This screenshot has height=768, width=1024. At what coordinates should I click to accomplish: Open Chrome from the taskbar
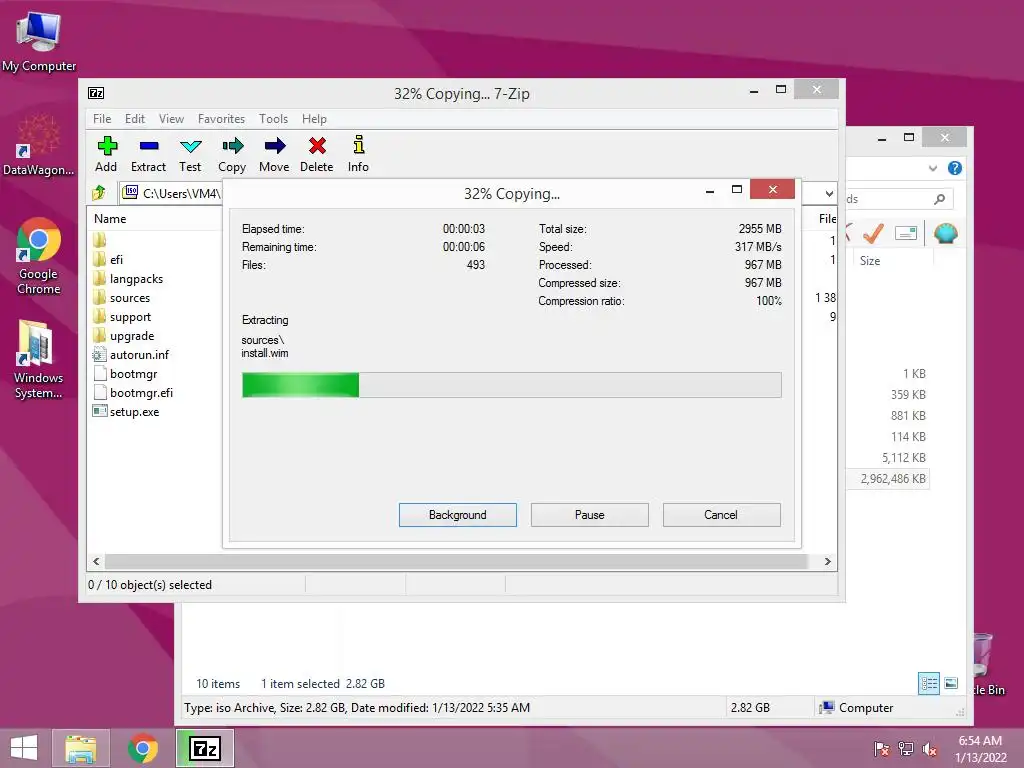click(x=143, y=748)
